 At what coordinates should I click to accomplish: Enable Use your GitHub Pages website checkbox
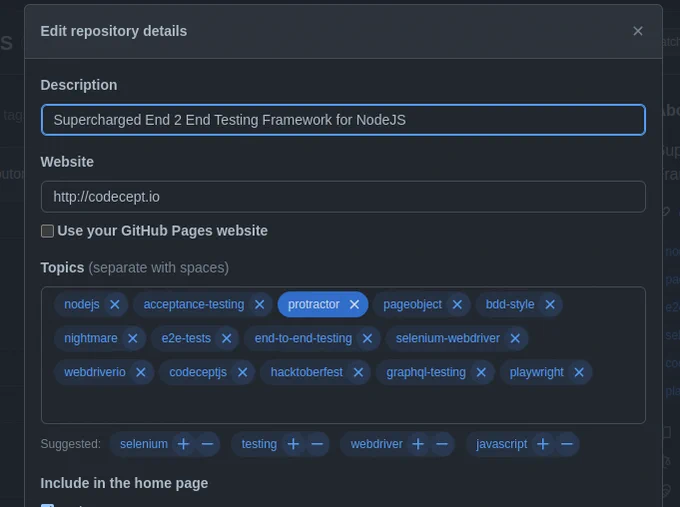point(47,231)
